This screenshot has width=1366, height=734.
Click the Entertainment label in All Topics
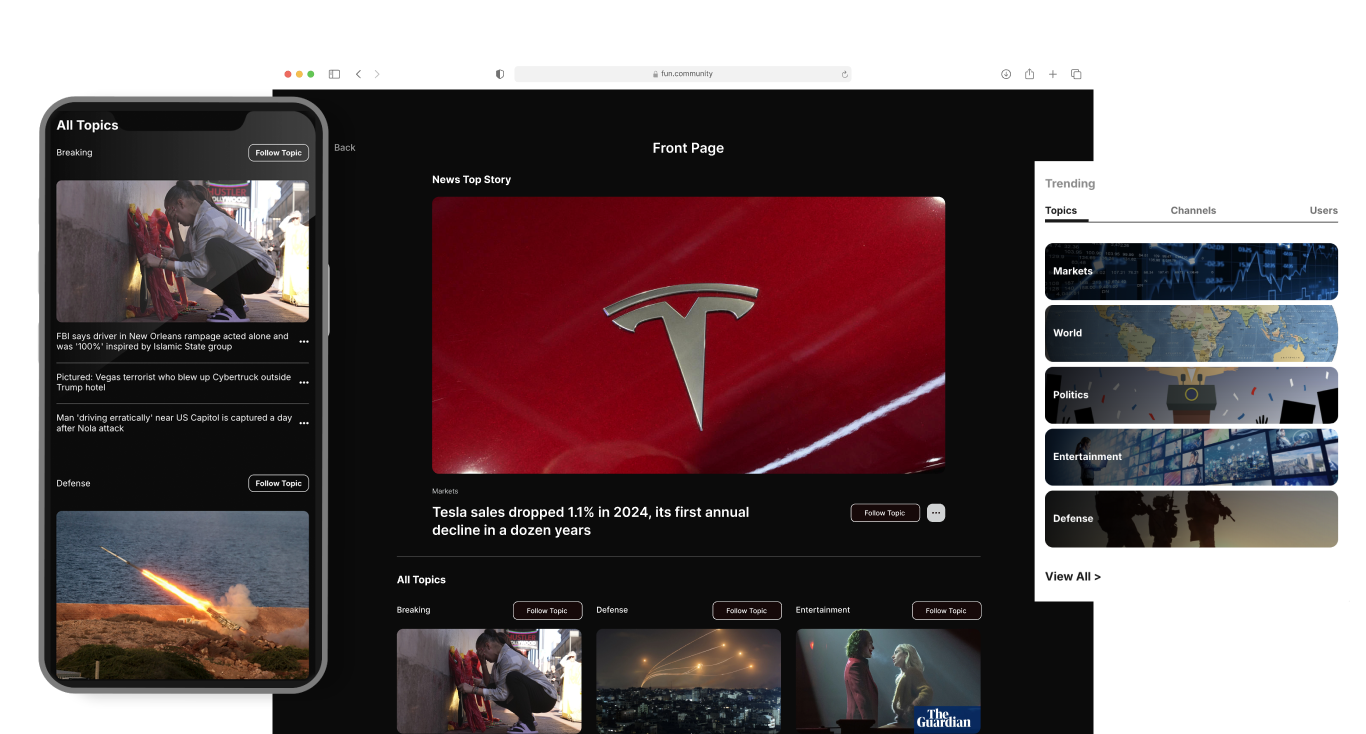[x=823, y=610]
